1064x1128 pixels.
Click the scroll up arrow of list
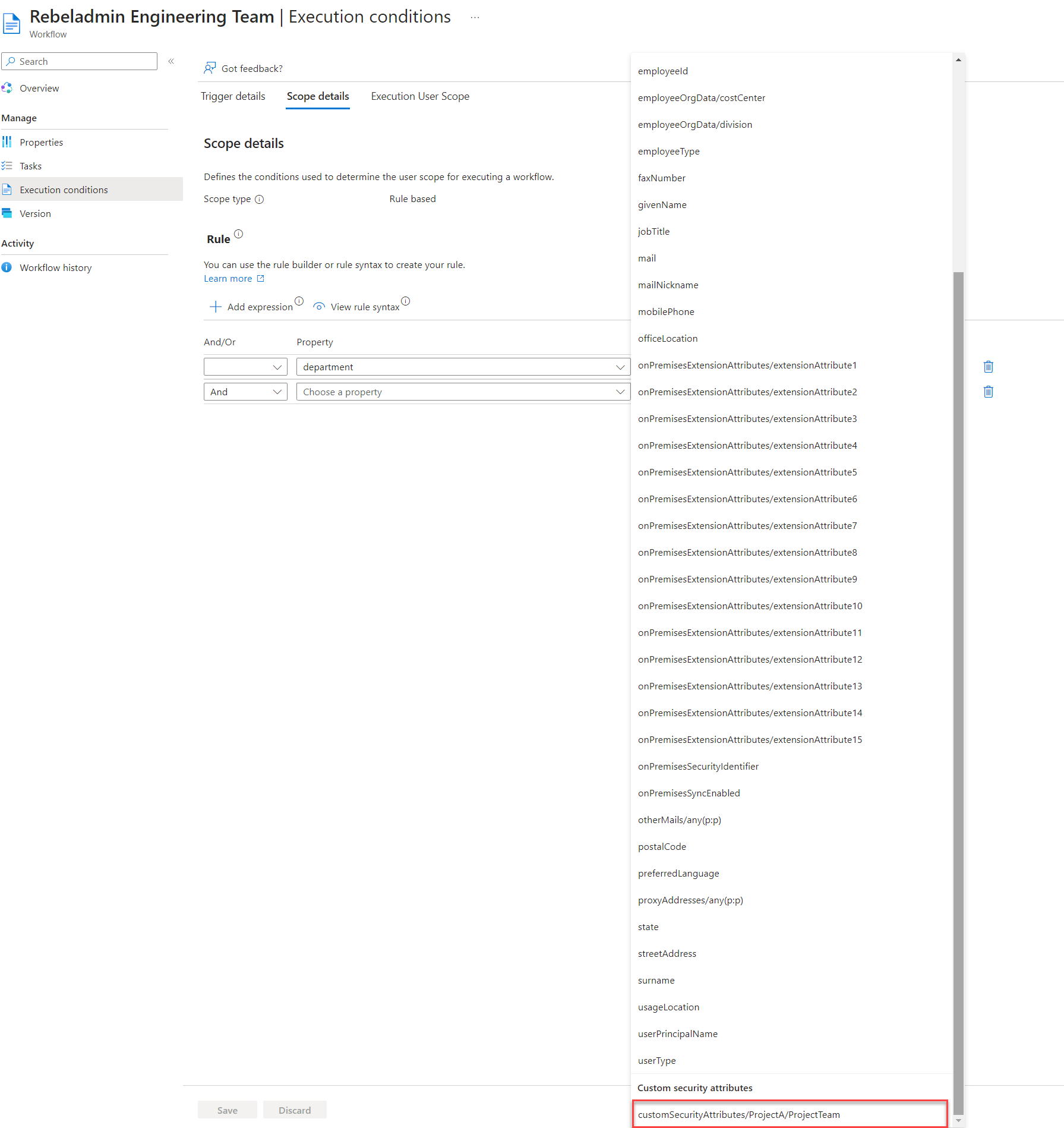tap(958, 59)
